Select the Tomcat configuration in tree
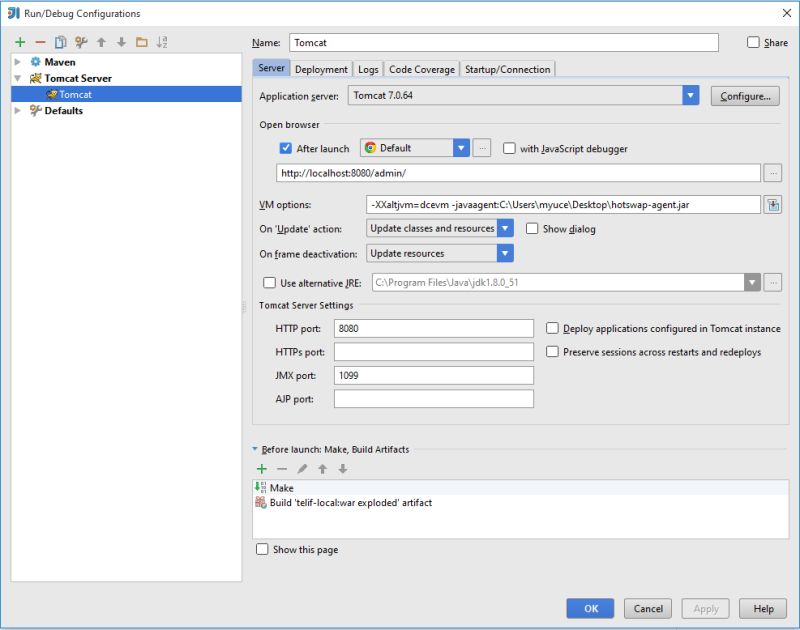The image size is (800, 630). [x=126, y=94]
